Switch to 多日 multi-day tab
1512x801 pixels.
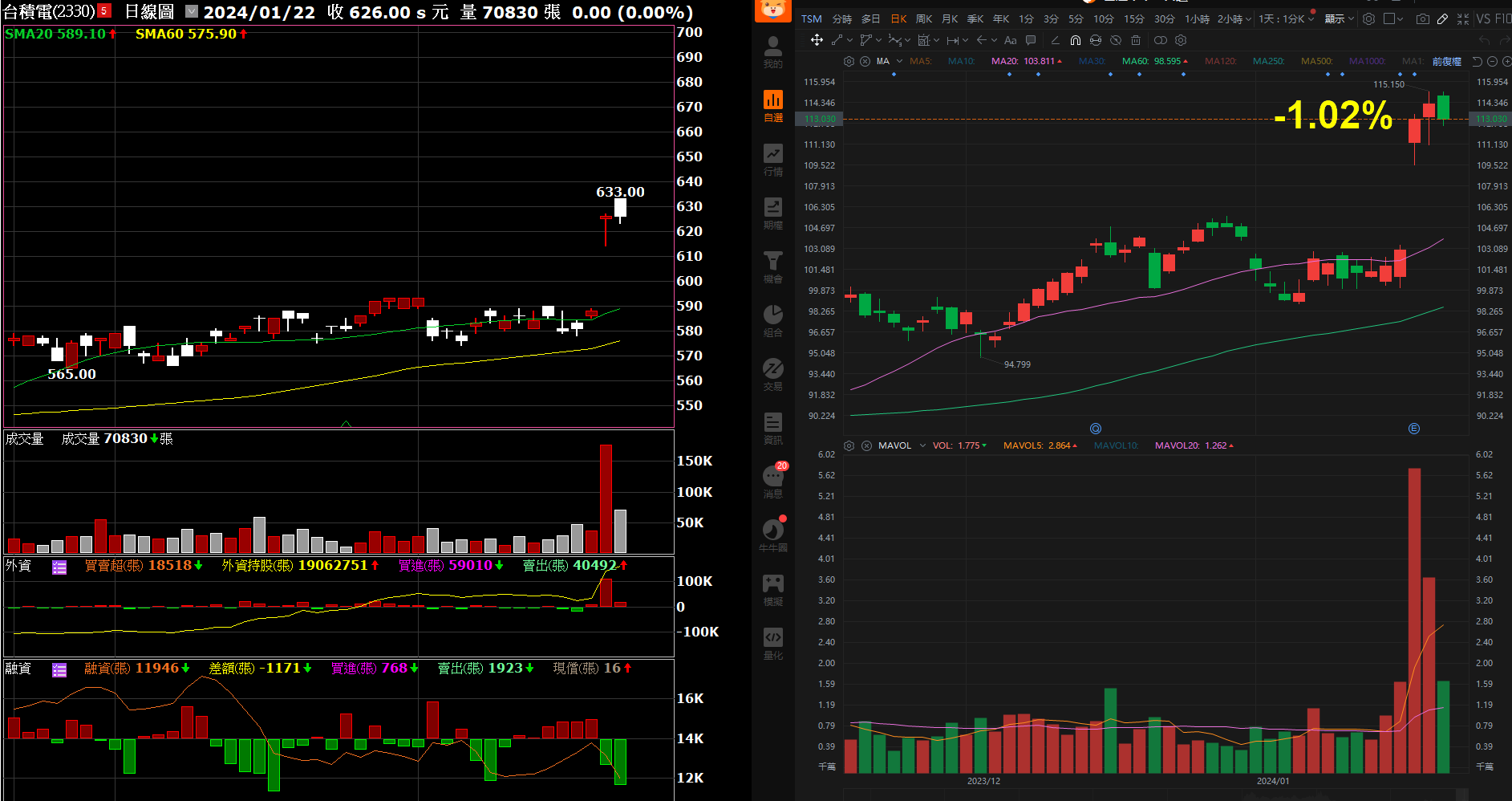[x=871, y=18]
